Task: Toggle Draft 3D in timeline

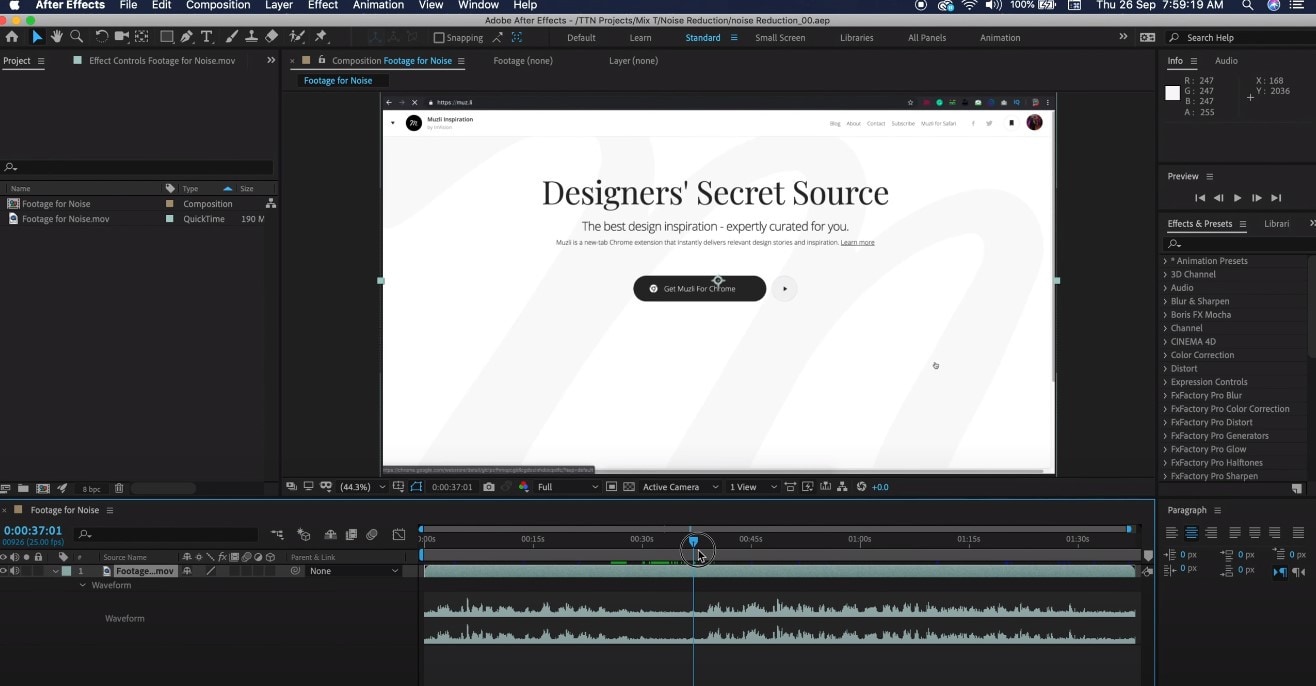Action: (x=304, y=535)
